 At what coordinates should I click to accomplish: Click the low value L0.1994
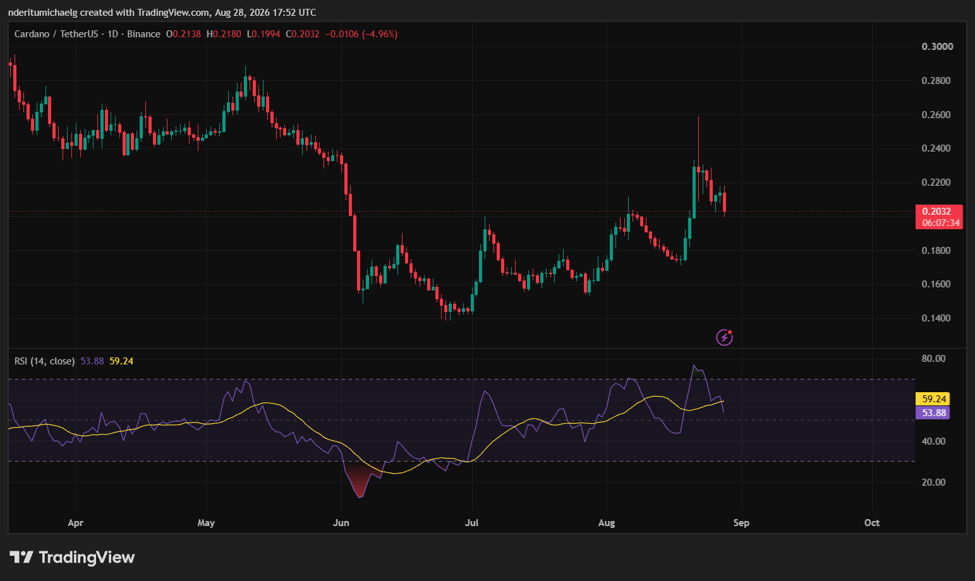pos(264,34)
